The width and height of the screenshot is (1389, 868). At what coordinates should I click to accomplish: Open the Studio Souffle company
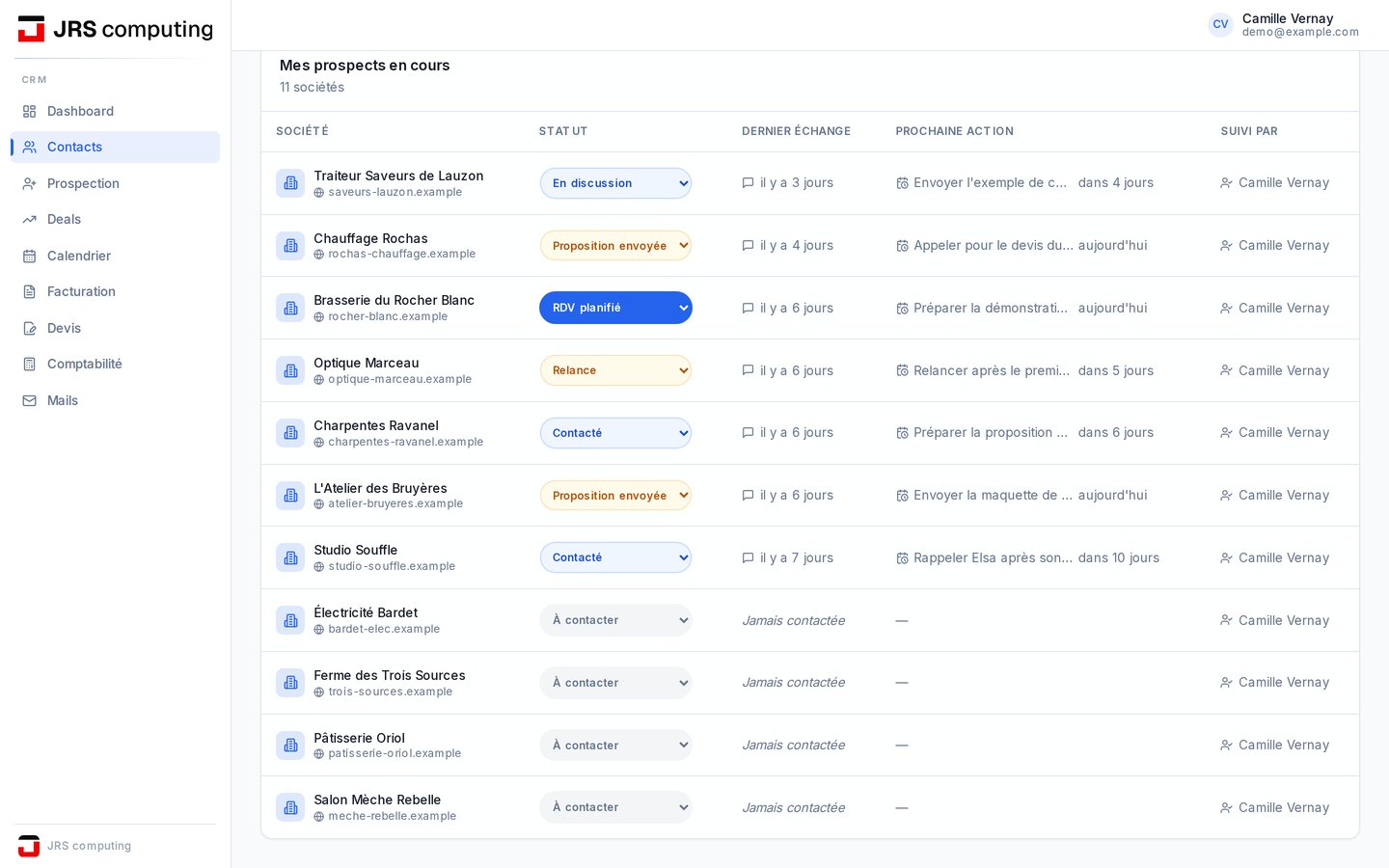pos(355,550)
